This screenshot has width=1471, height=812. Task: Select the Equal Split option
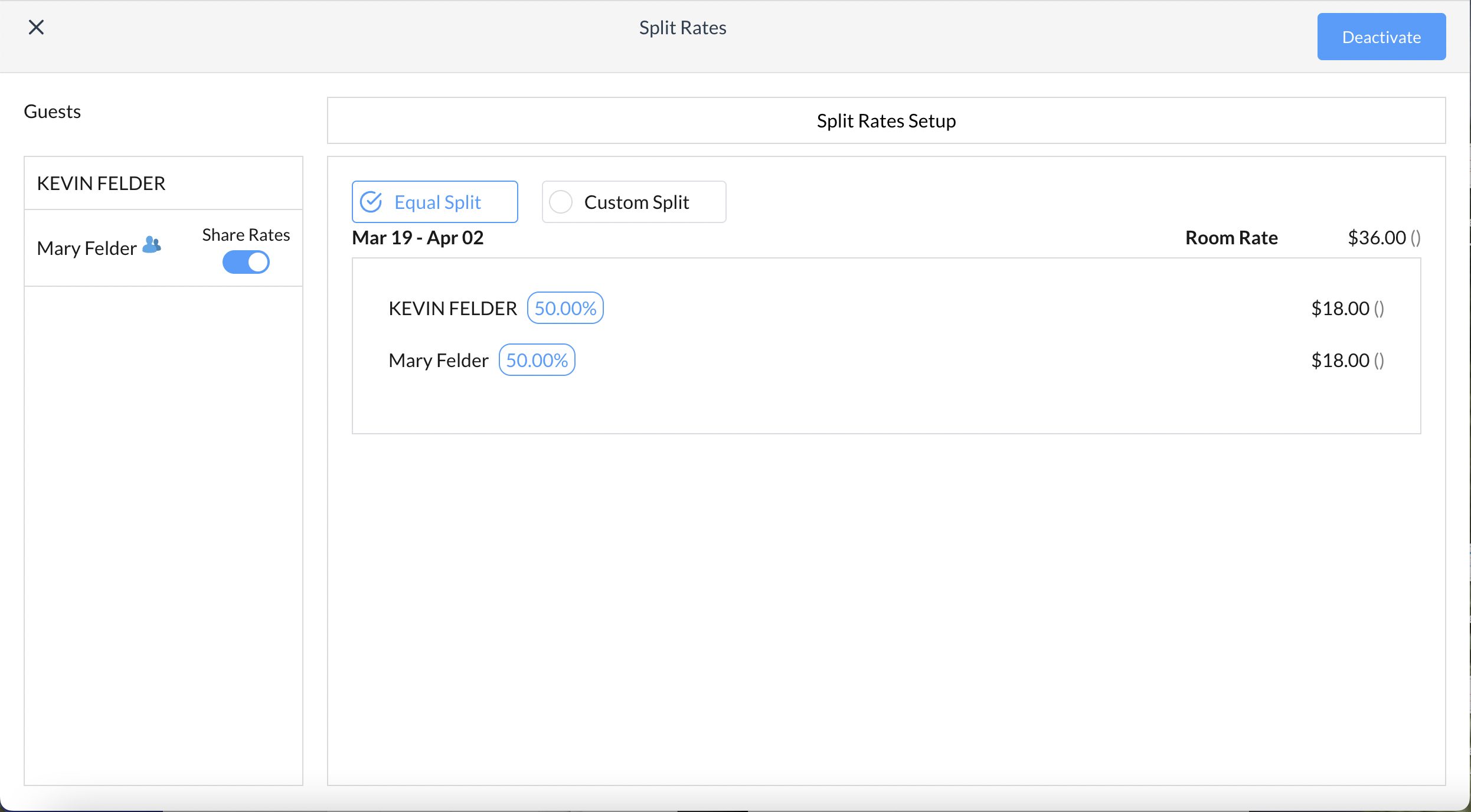point(437,202)
